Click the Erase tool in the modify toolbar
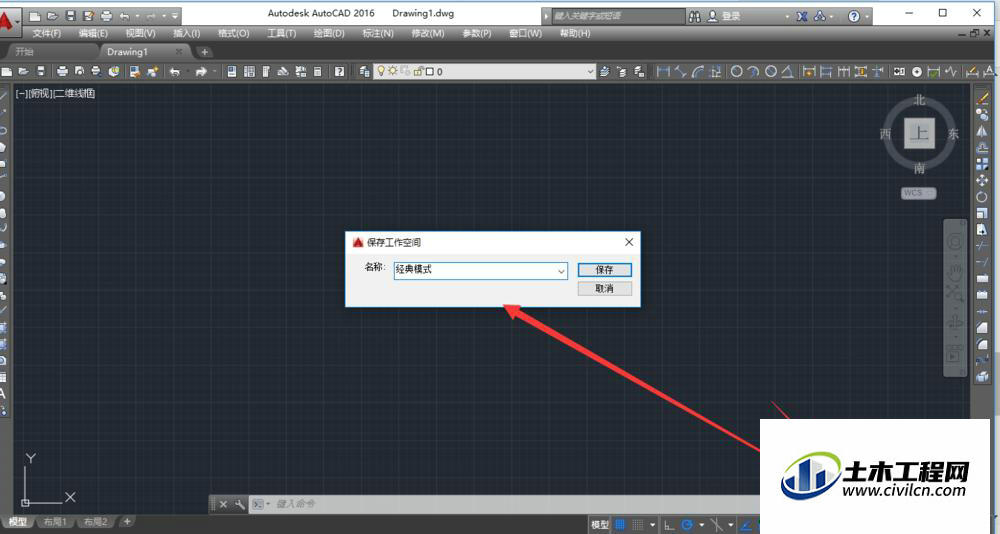Viewport: 1000px width, 534px height. click(x=982, y=99)
